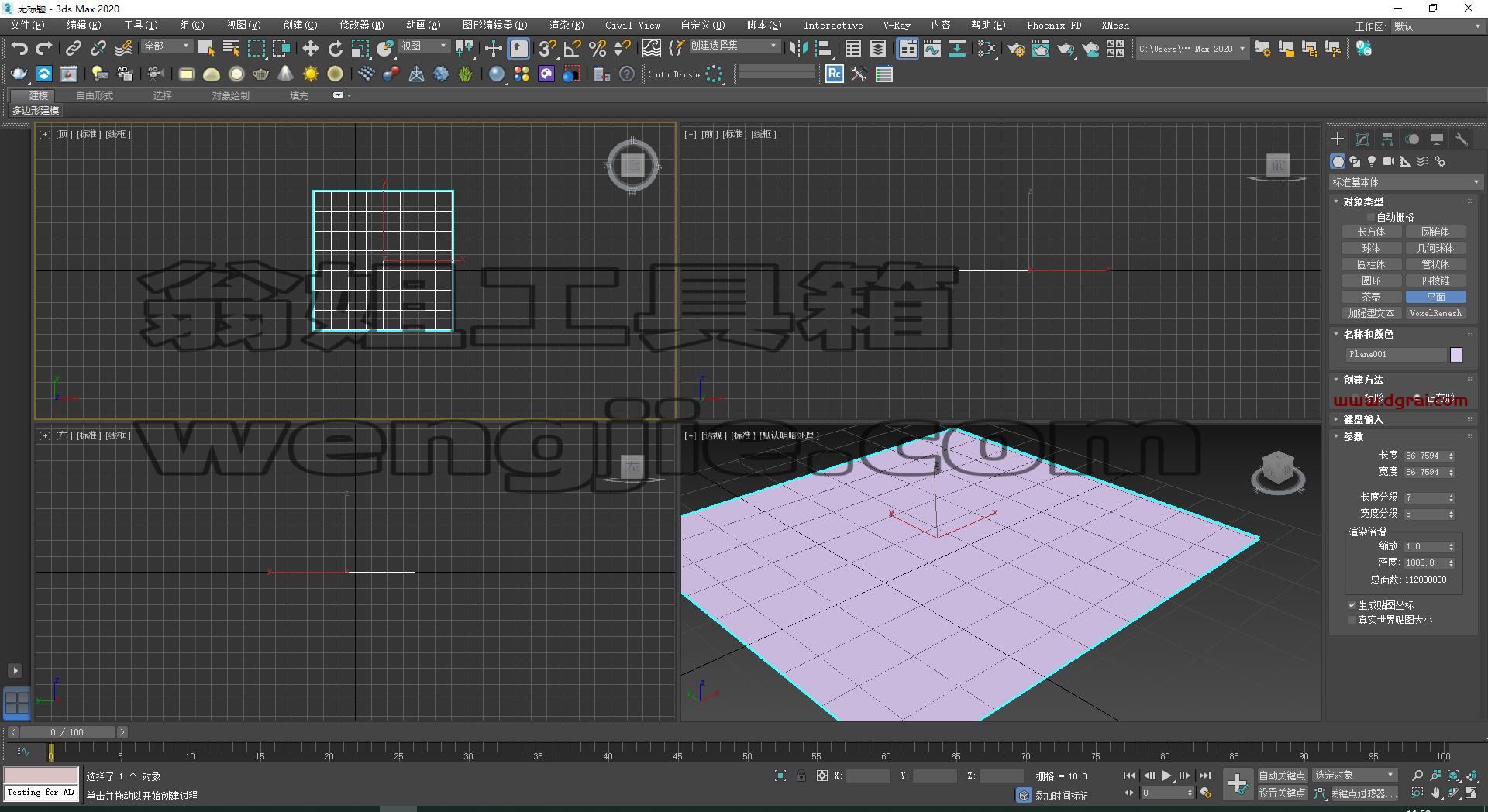Click the Select by Name icon

pos(231,49)
